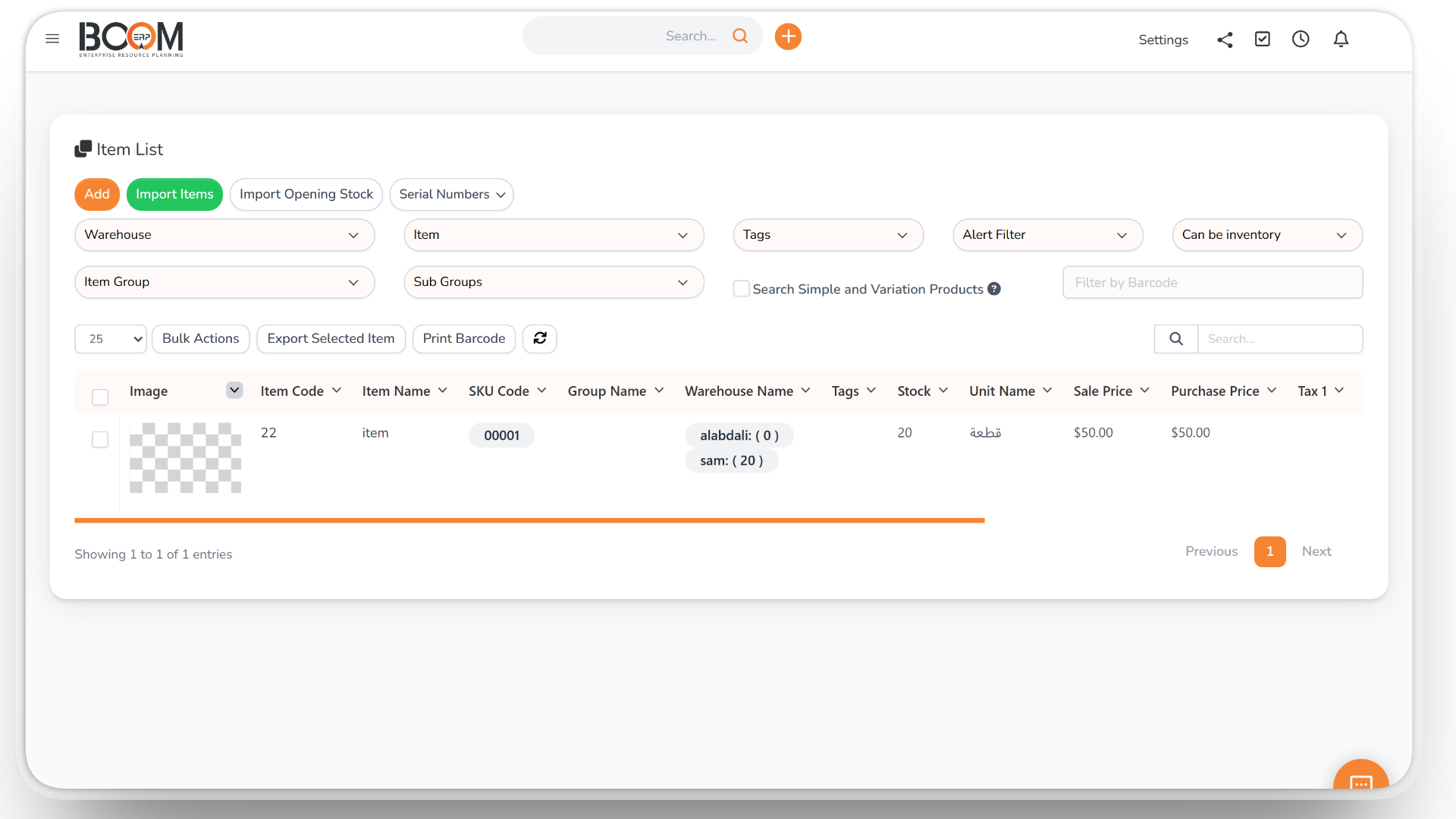Open the share icon in header
Image resolution: width=1456 pixels, height=819 pixels.
click(1225, 39)
